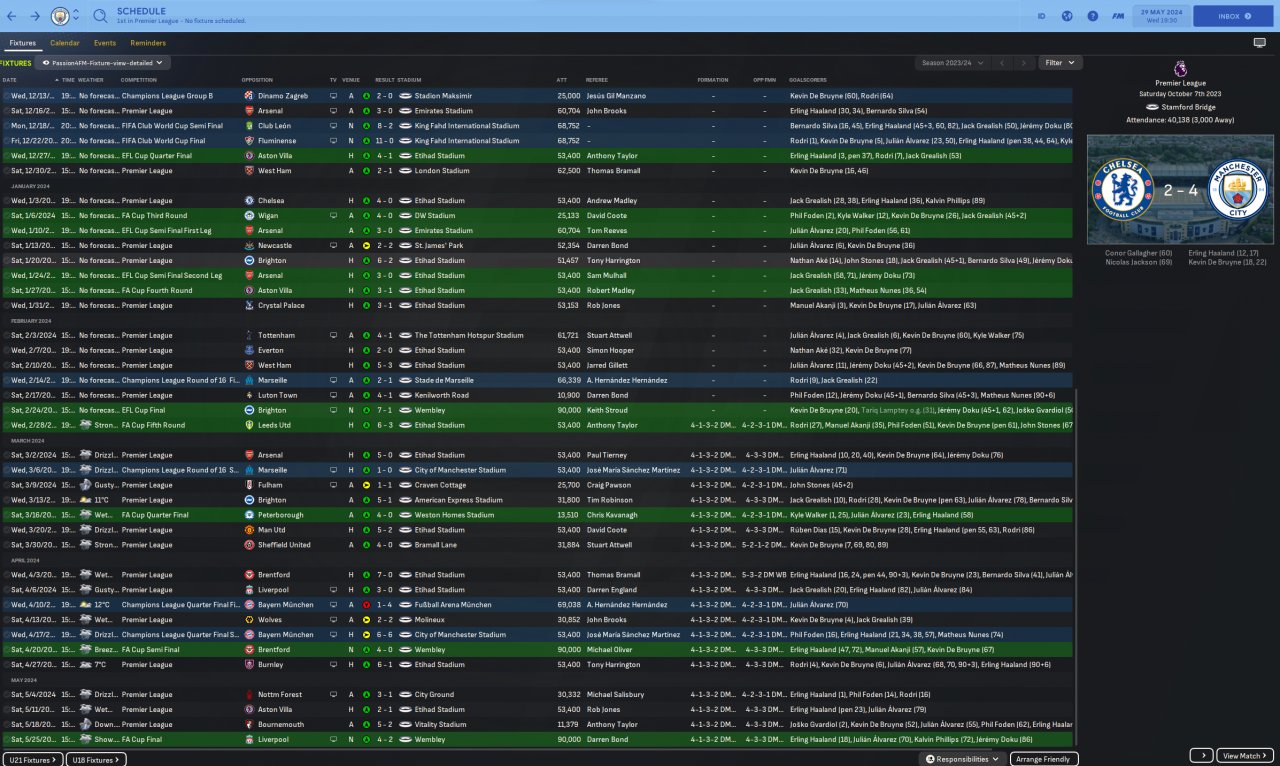
Task: Click the fixtures list vertical scrollbar
Action: 1076,567
